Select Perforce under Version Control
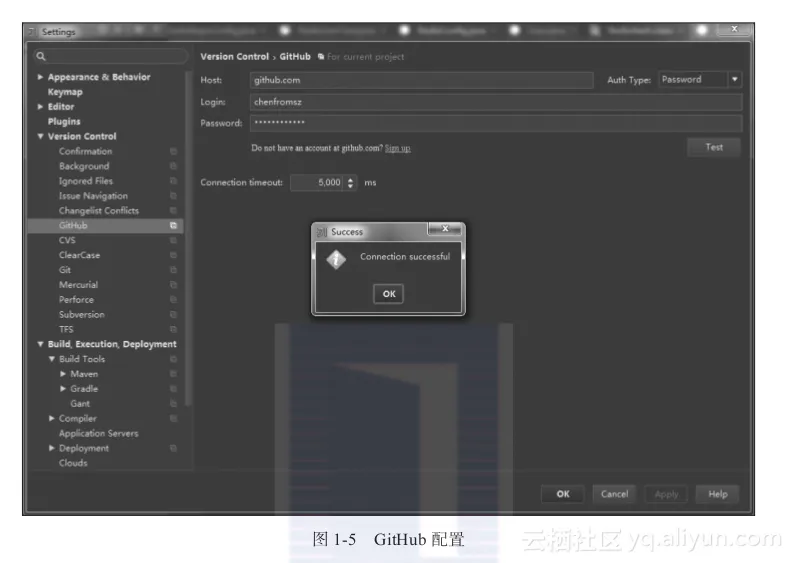Image resolution: width=793 pixels, height=563 pixels. pos(76,299)
